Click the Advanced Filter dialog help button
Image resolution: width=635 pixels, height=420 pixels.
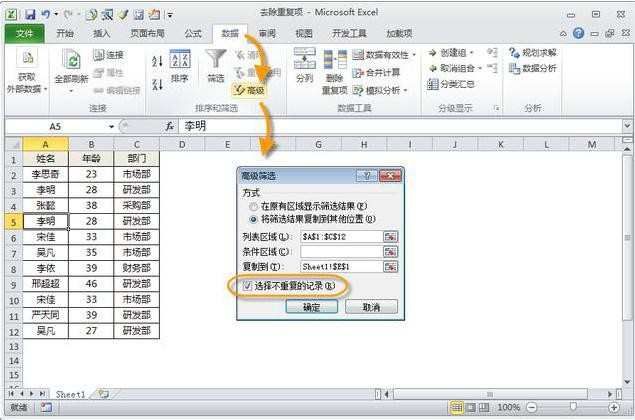click(367, 176)
